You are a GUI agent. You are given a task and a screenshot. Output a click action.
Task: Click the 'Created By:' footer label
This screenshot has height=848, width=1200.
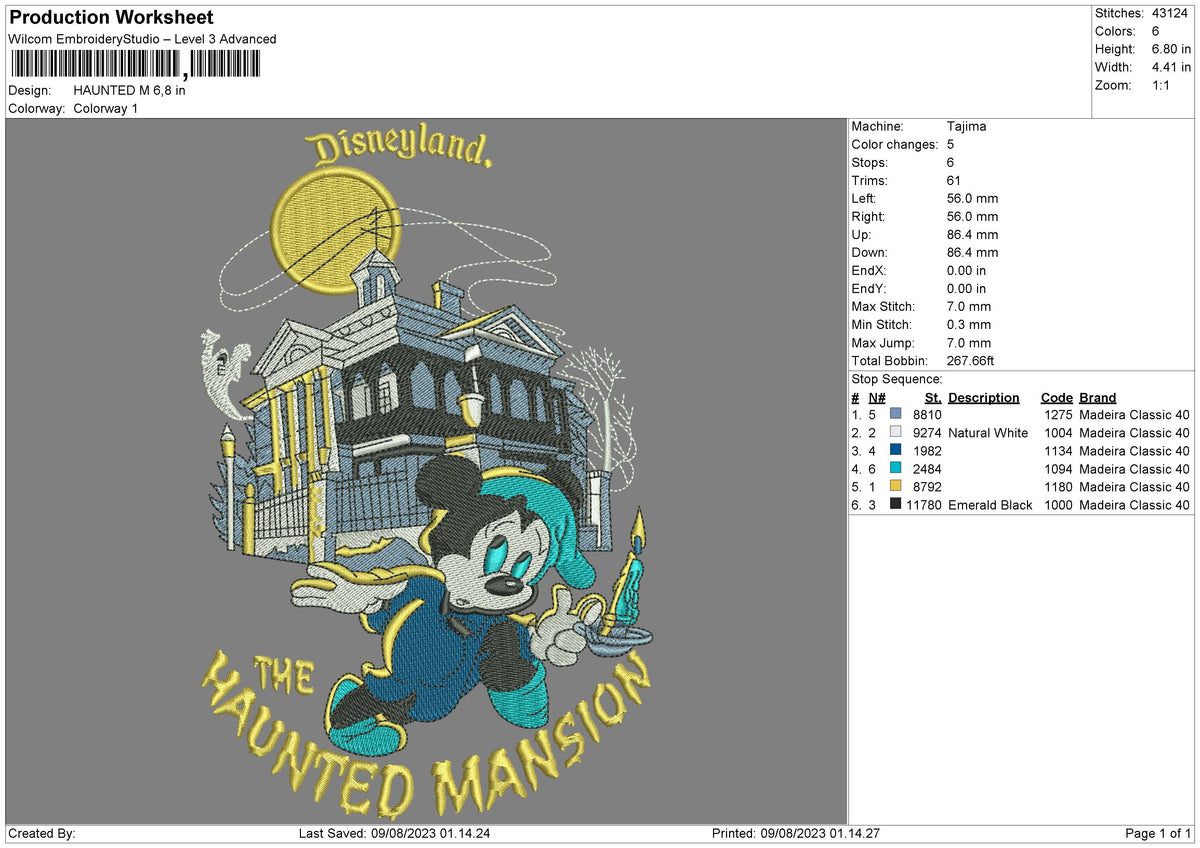coord(42,833)
